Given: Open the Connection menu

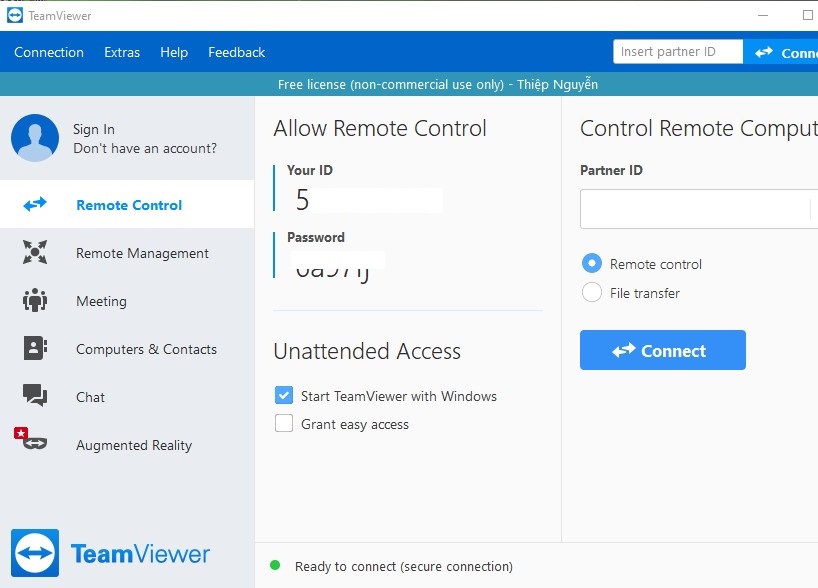Looking at the screenshot, I should (49, 52).
